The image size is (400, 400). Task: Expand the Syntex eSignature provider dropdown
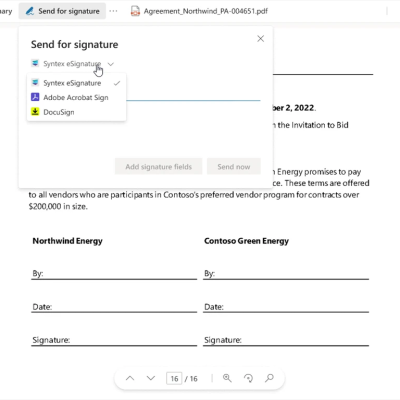73,64
